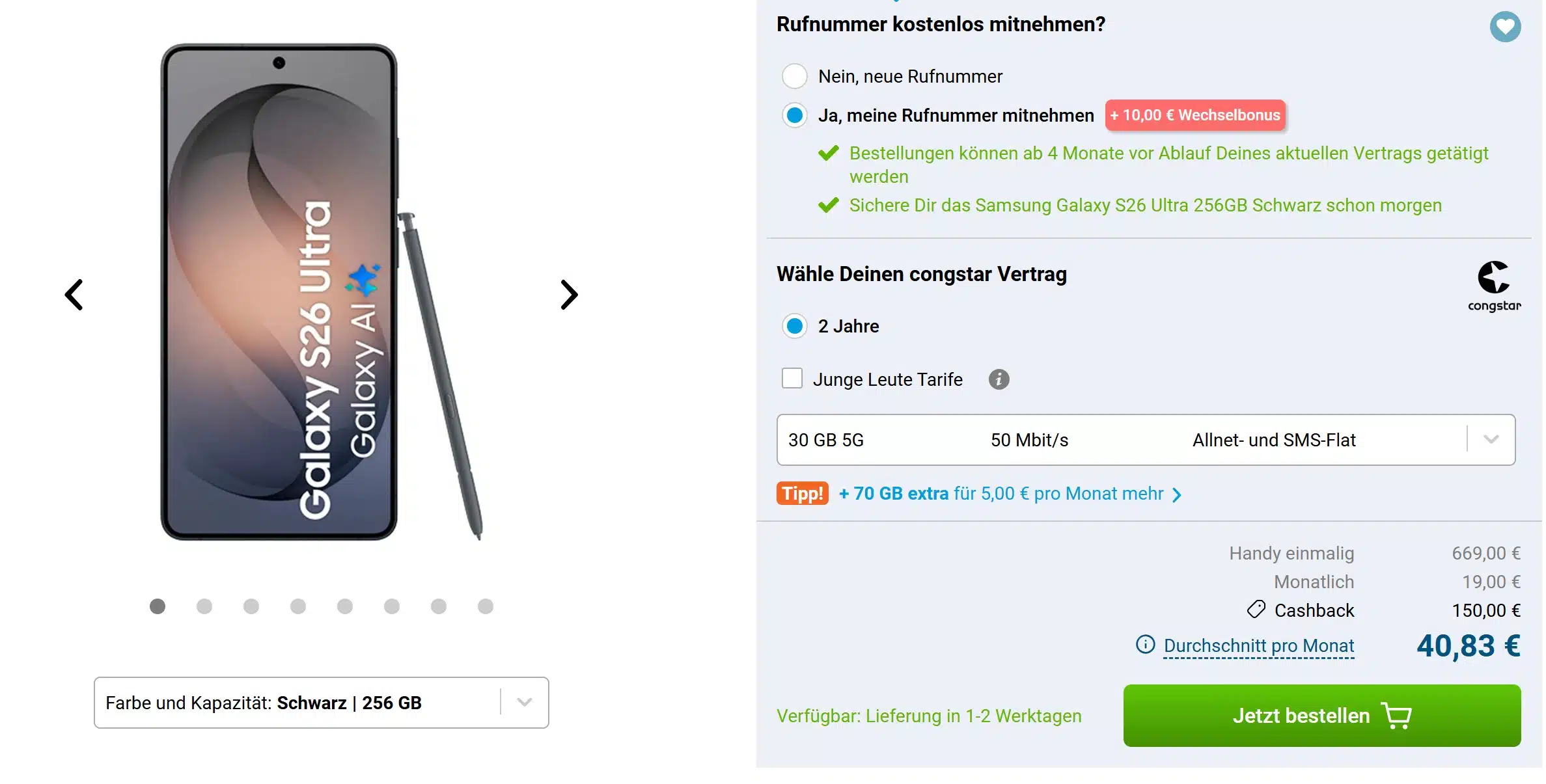Click the shopping cart icon on Jetzt bestellen

pos(1396,716)
